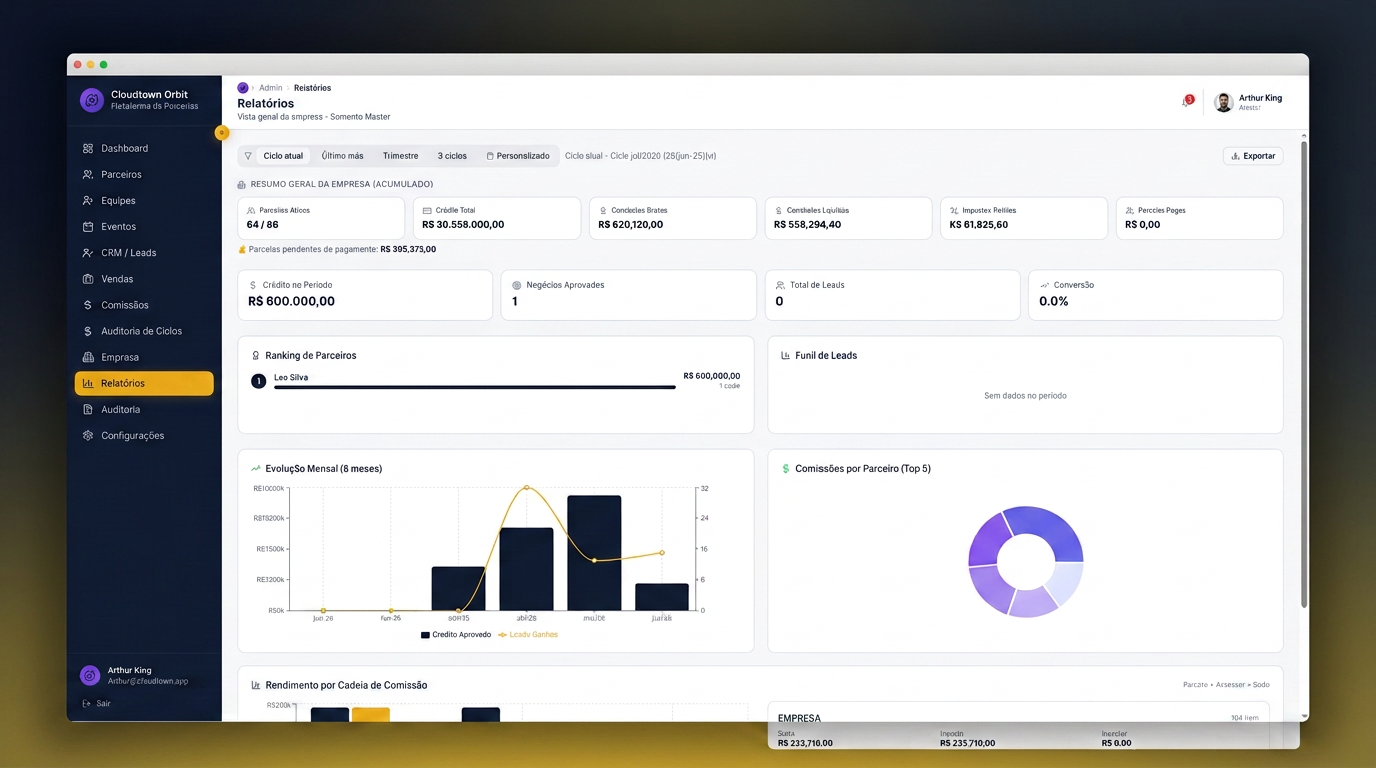
Task: Open Parceiros via its sidebar people icon
Action: pyautogui.click(x=88, y=174)
